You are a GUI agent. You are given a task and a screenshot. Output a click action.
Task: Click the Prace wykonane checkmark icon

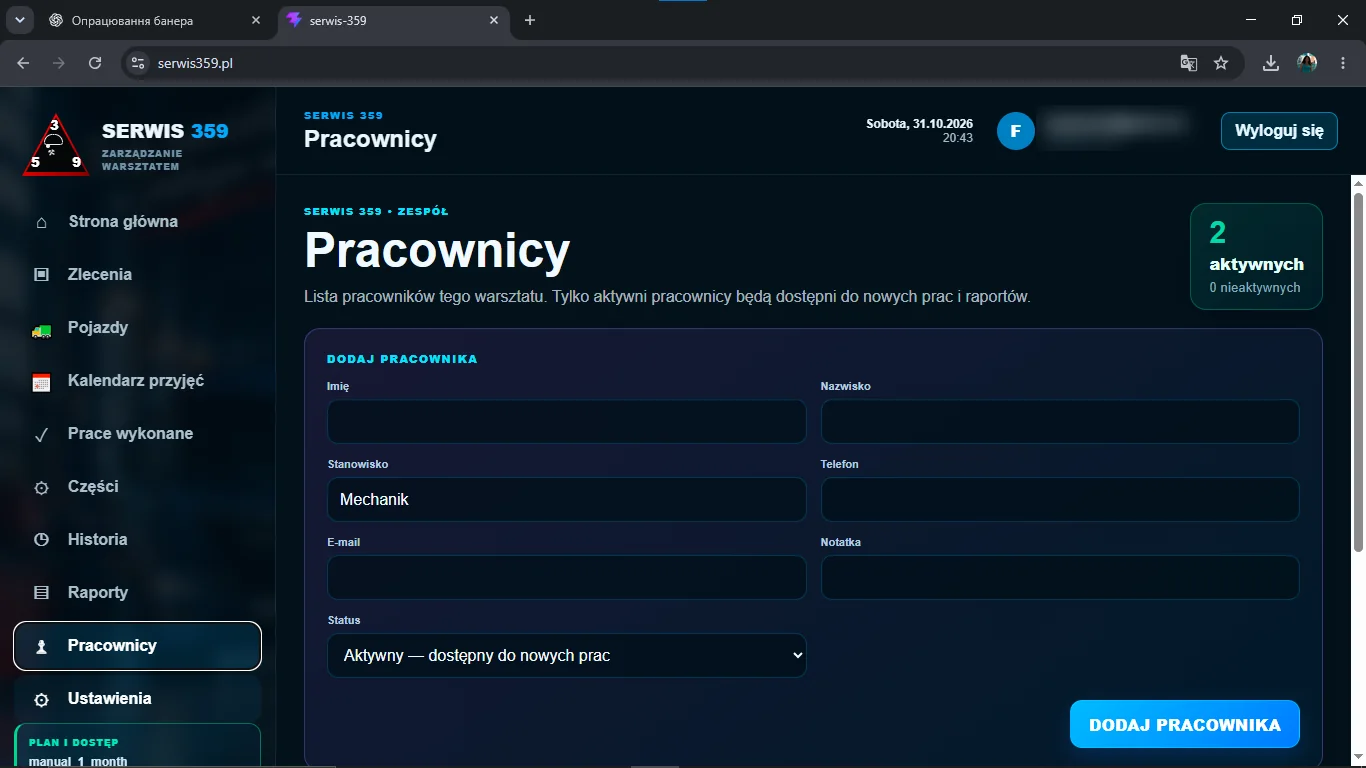[41, 434]
